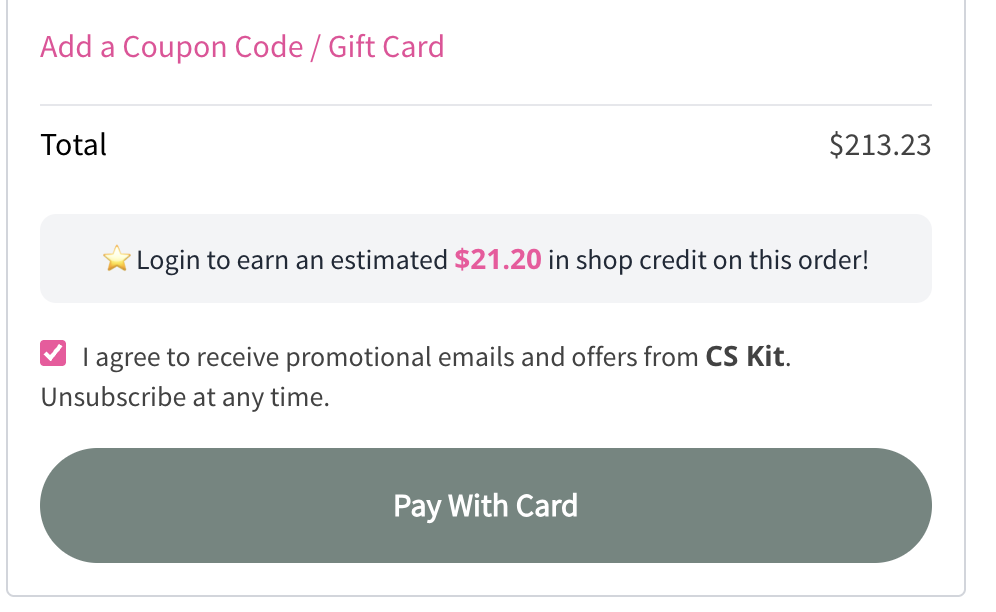The width and height of the screenshot is (996, 612).
Task: Uncheck the promotional emails checkbox
Action: 53,354
